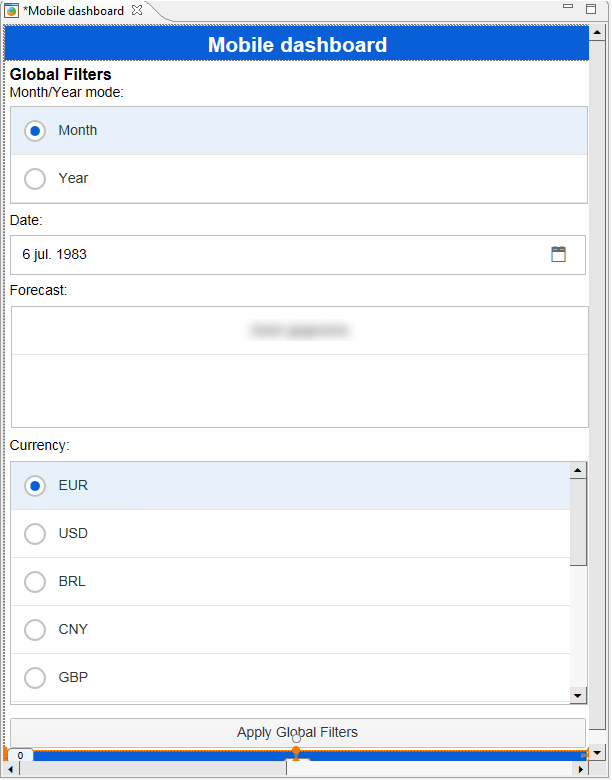Open the calendar picker icon in Date field
612x780 pixels.
558,254
